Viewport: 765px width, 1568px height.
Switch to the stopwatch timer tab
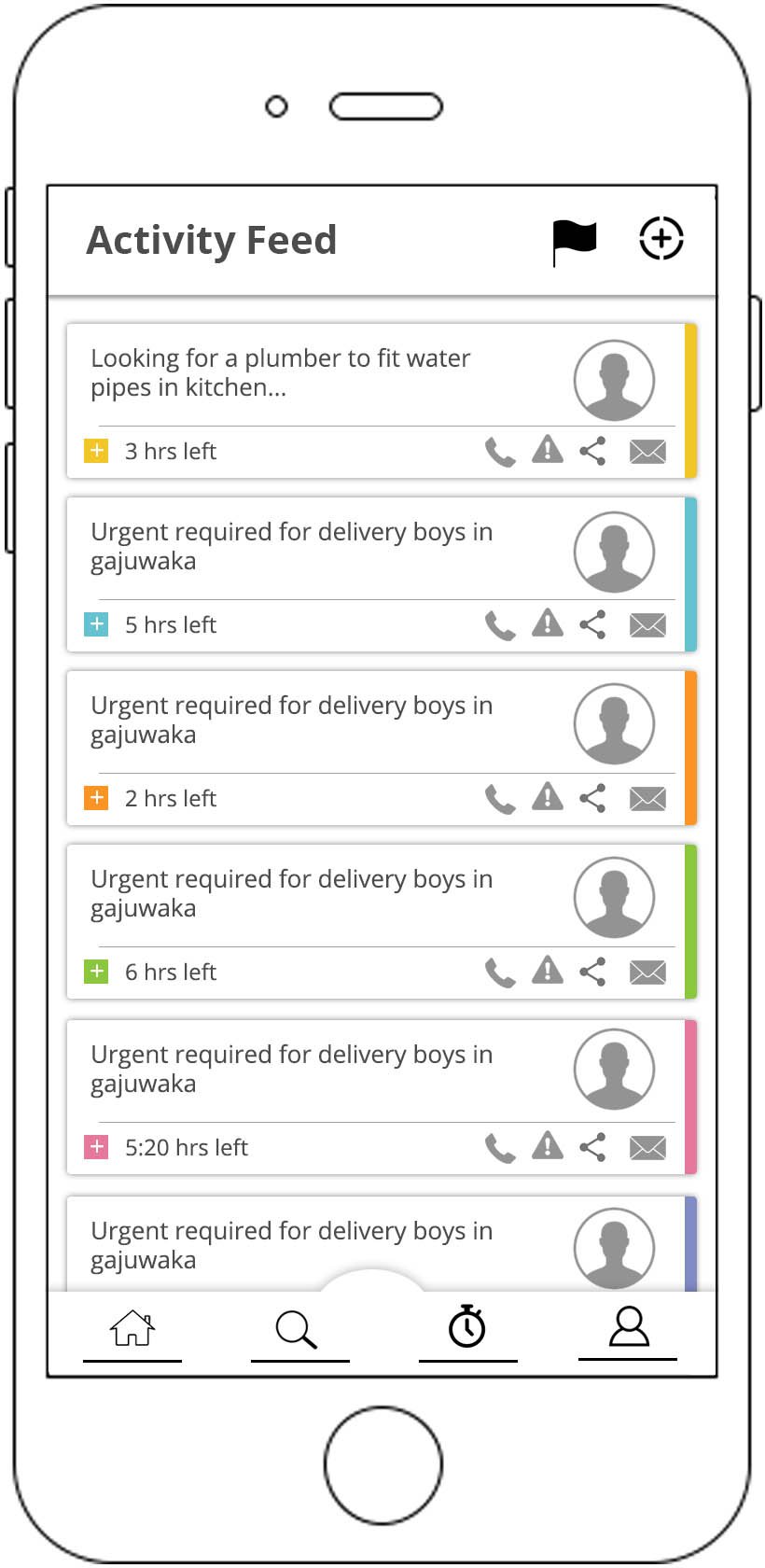(467, 1326)
